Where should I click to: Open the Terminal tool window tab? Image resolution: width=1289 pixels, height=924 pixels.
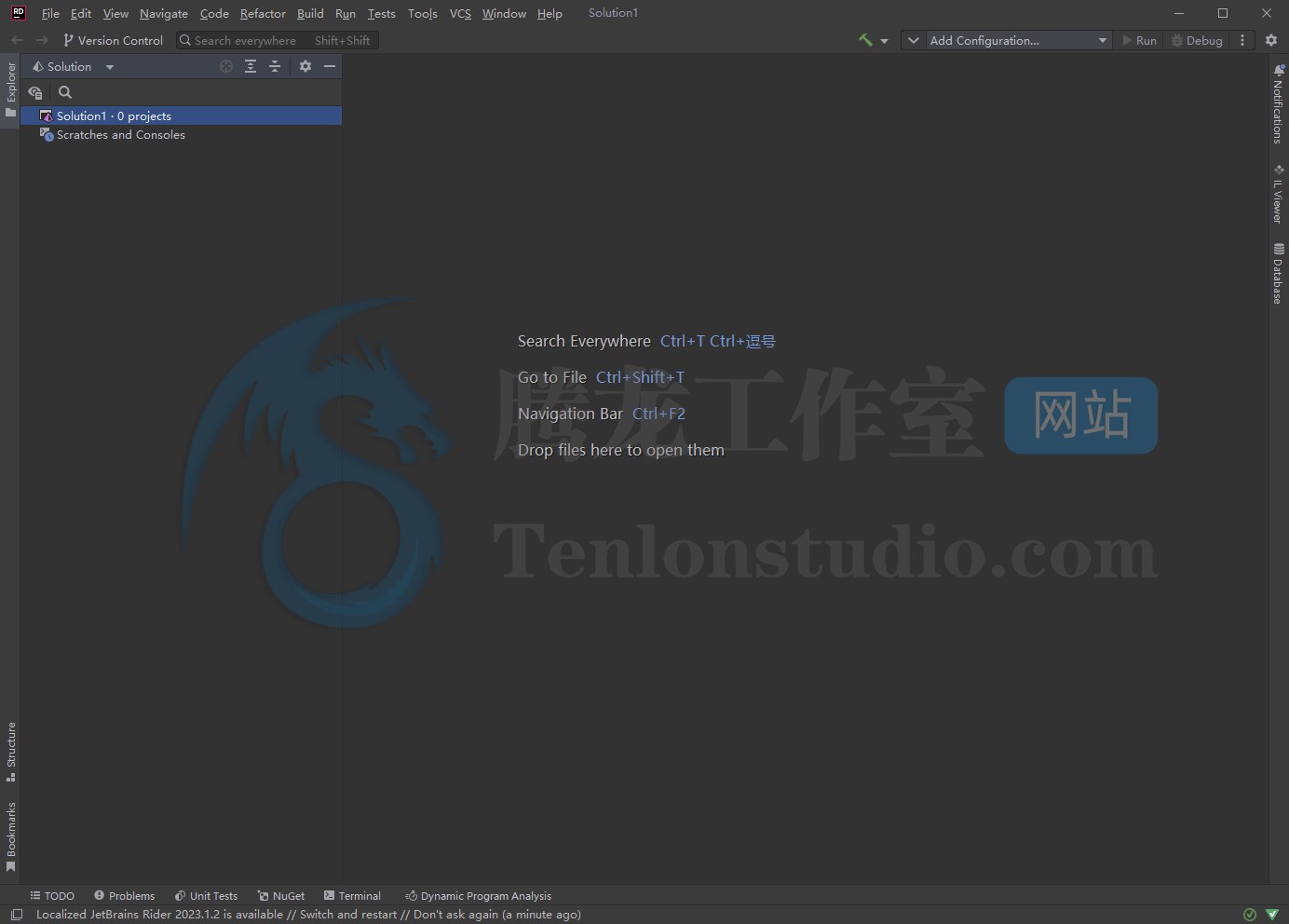(x=352, y=896)
